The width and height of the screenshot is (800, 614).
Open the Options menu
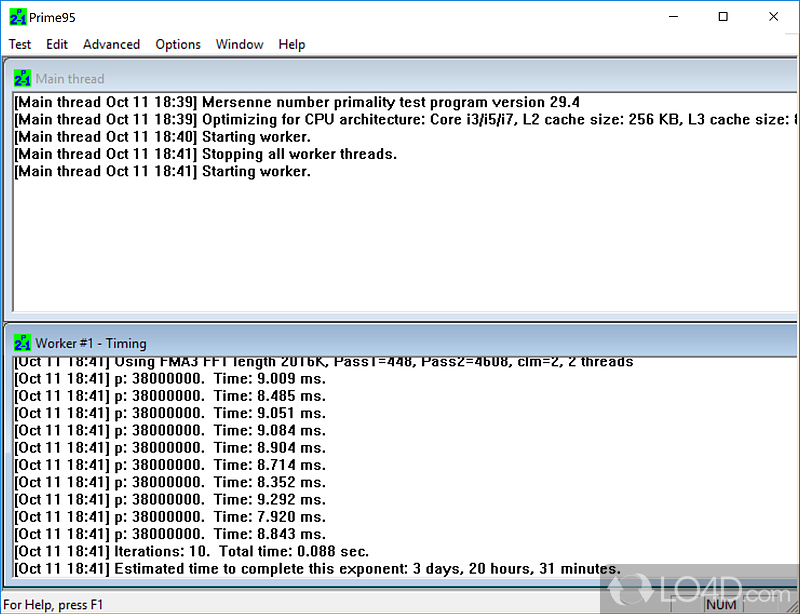pos(178,44)
